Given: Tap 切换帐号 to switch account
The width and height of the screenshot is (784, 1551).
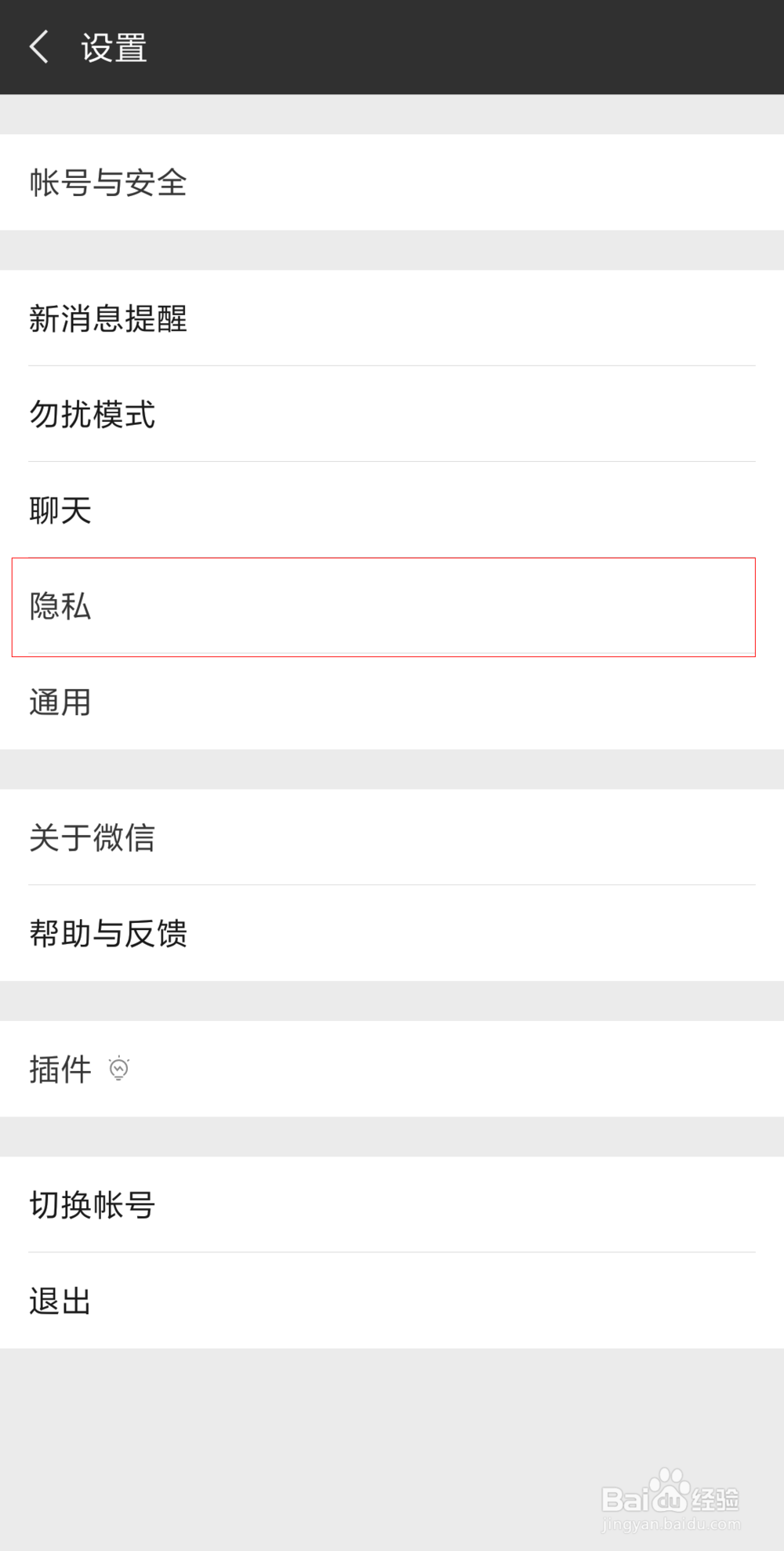Looking at the screenshot, I should 392,1204.
